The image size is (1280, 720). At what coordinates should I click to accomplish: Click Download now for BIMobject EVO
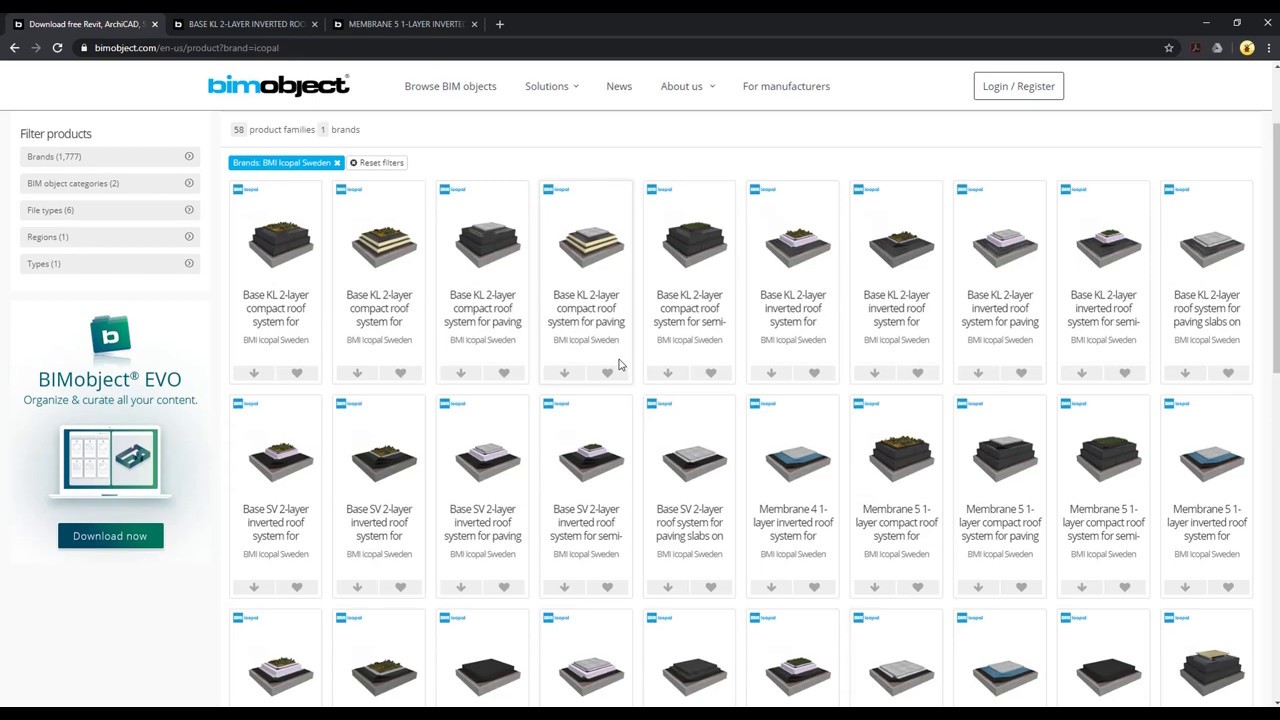tap(110, 536)
